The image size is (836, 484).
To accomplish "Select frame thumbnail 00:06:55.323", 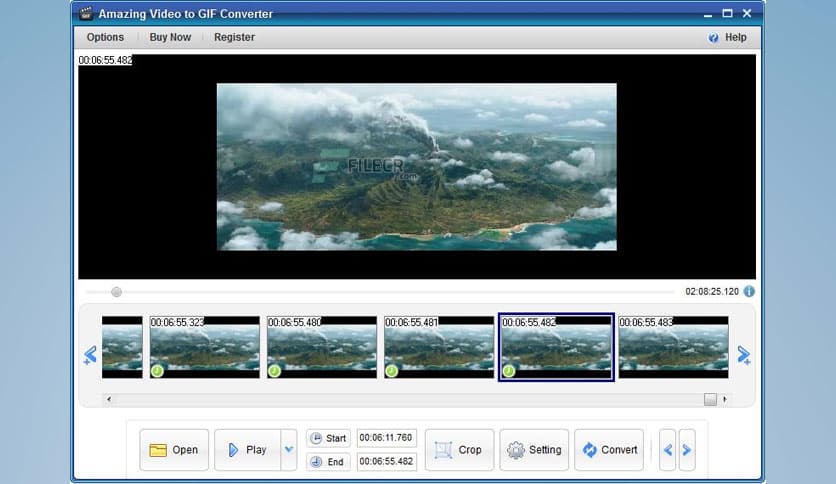I will point(205,347).
